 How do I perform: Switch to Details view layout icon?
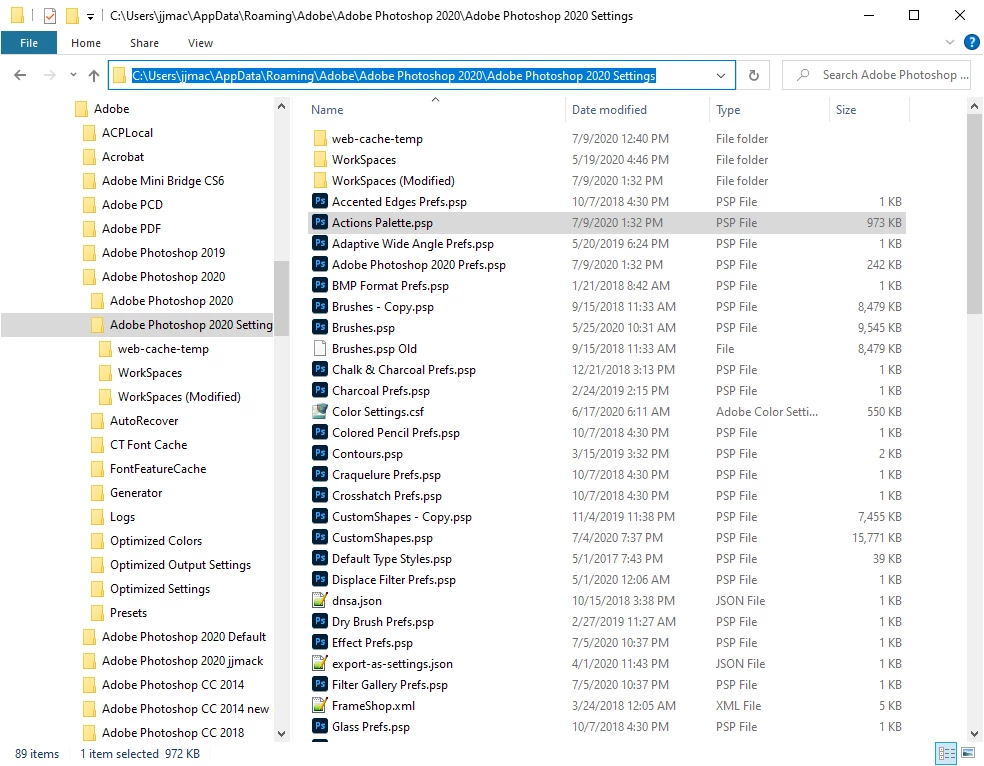point(946,753)
